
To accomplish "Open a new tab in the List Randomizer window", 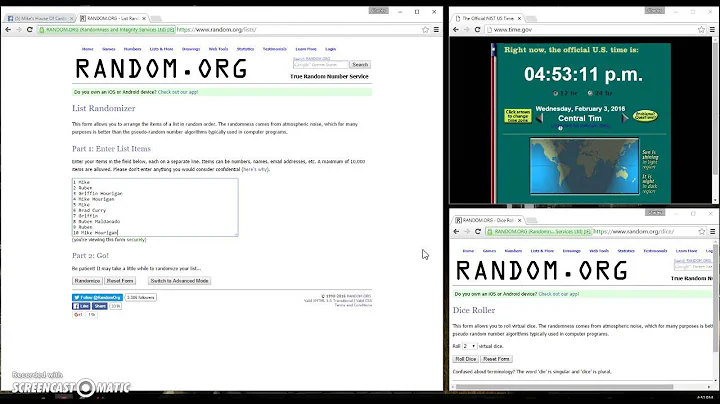I will 156,18.
